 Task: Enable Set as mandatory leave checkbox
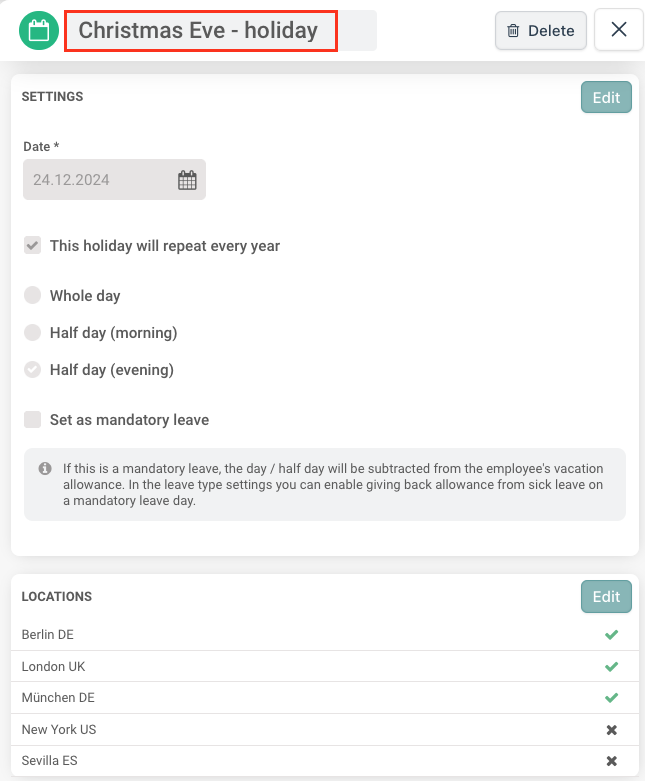pyautogui.click(x=33, y=420)
